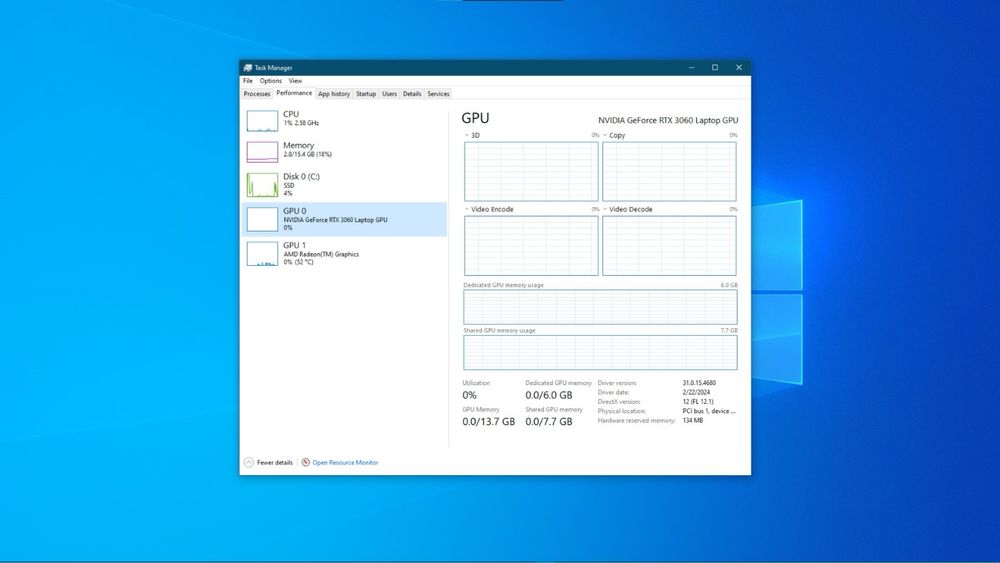Open Resource Monitor link

point(345,462)
